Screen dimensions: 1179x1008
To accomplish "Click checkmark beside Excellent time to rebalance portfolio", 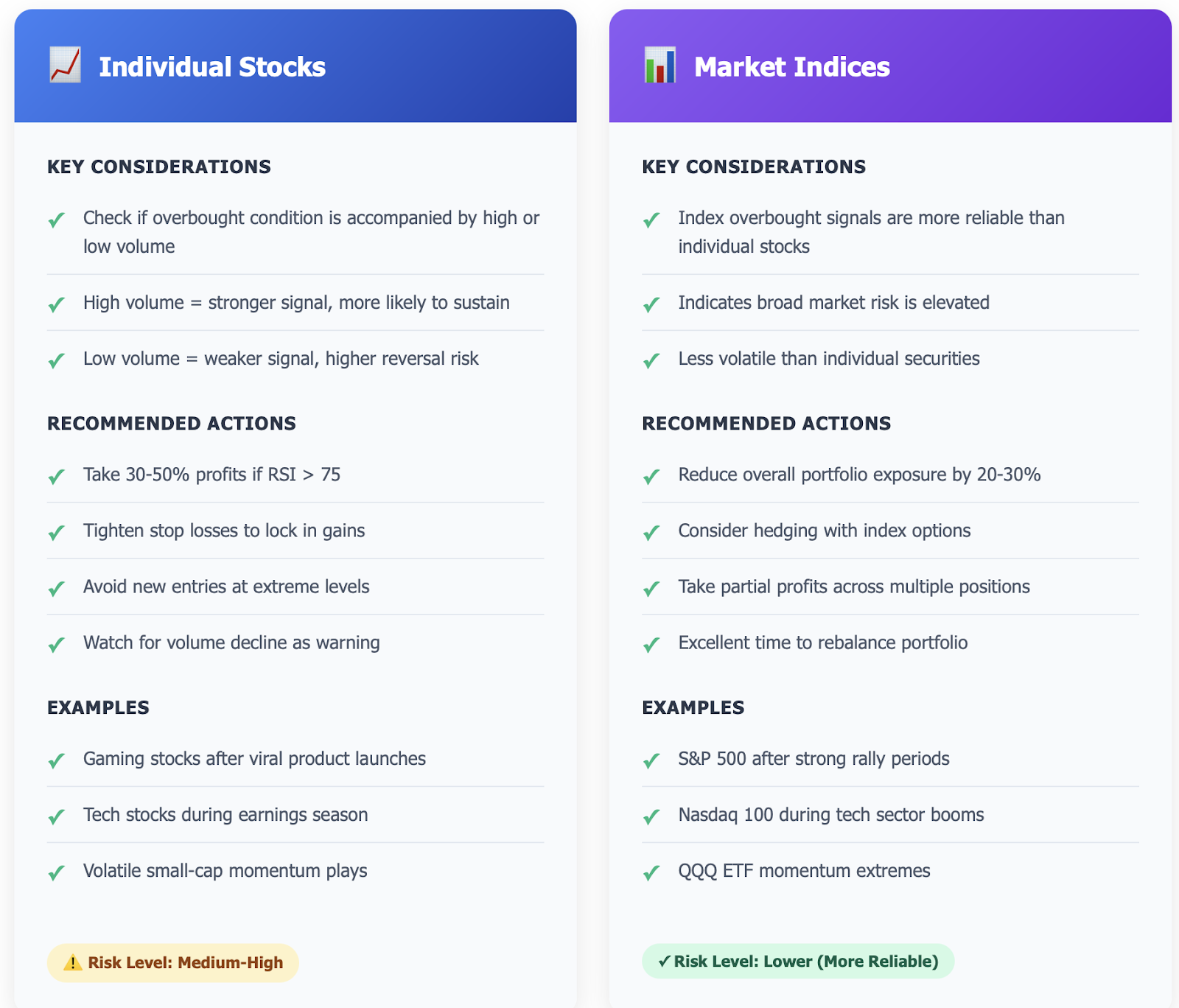I will (x=651, y=644).
